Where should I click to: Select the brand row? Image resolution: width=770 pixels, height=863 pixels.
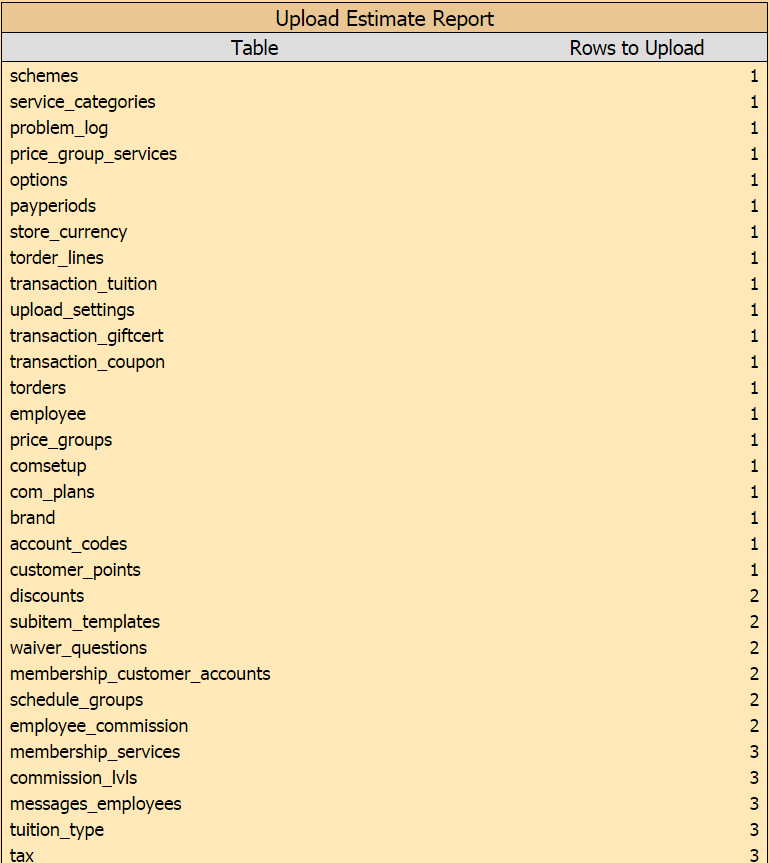click(x=385, y=518)
